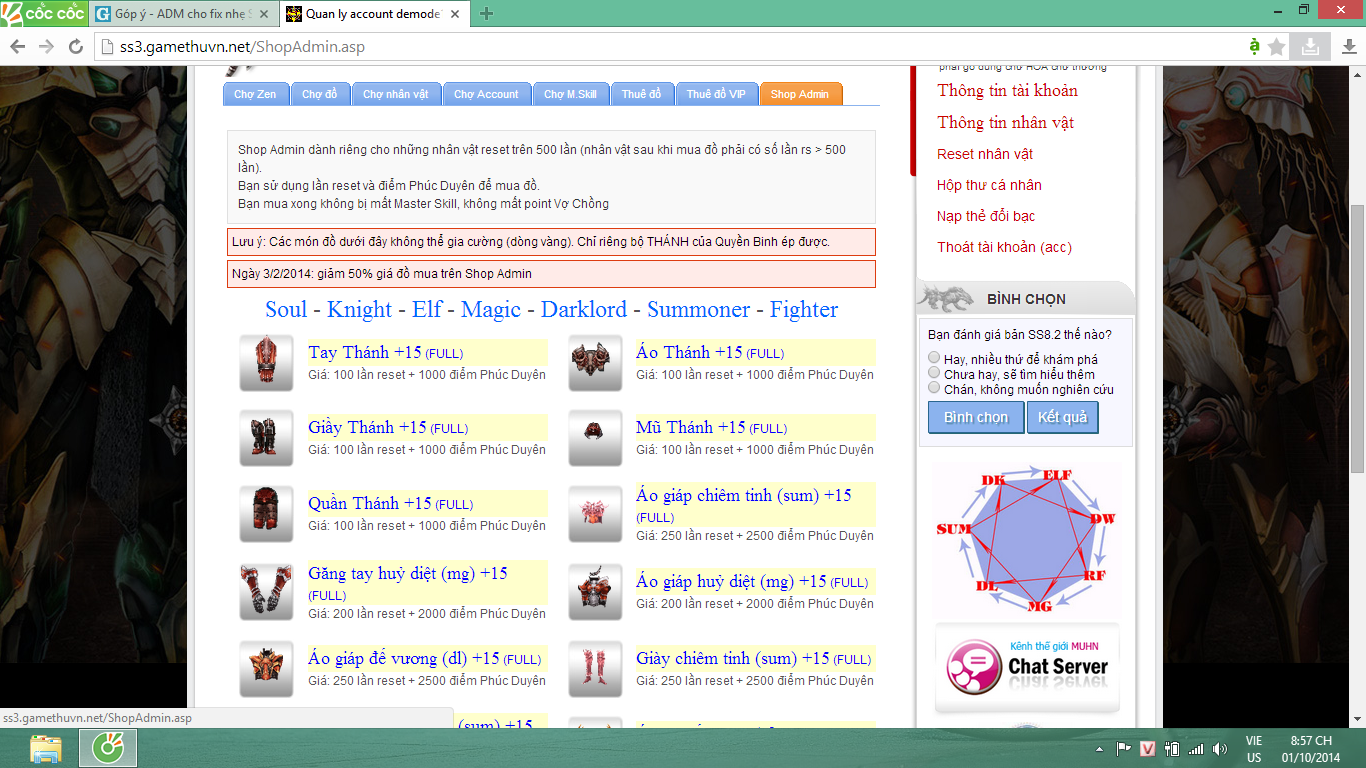1366x768 pixels.
Task: Open the Chợ Account tab
Action: coord(486,94)
